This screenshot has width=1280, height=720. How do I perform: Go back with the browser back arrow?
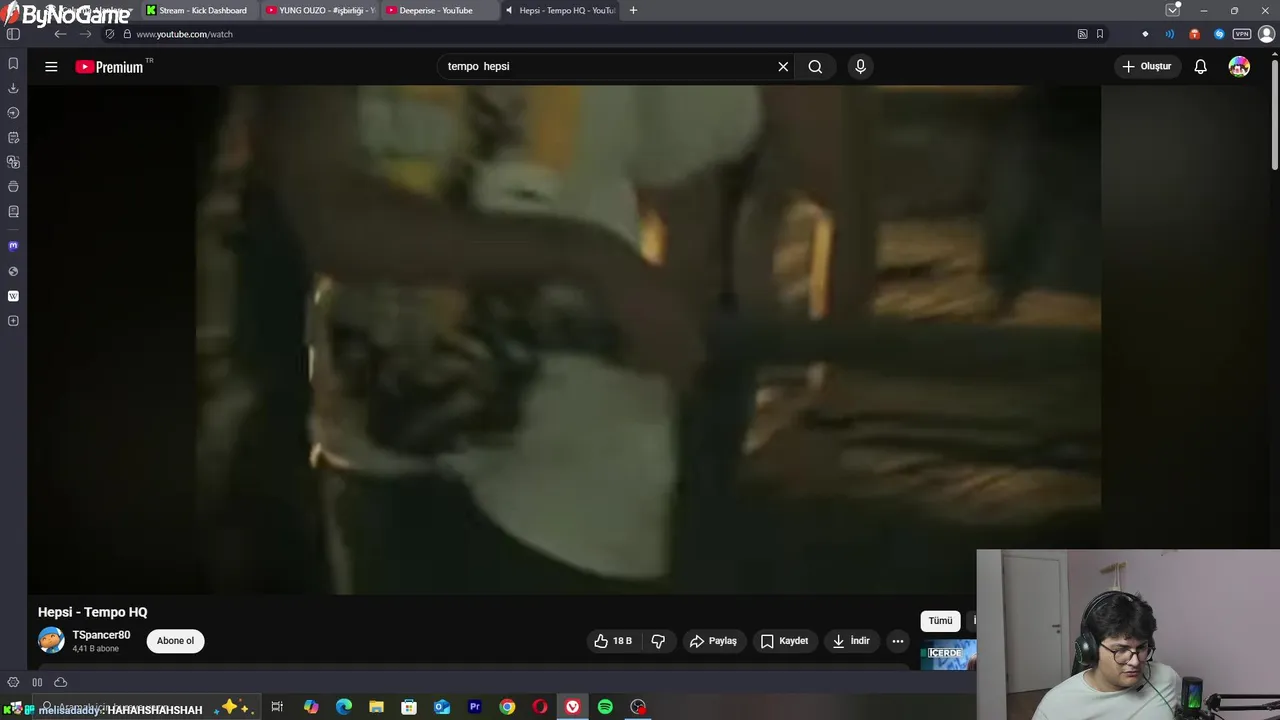tap(60, 34)
